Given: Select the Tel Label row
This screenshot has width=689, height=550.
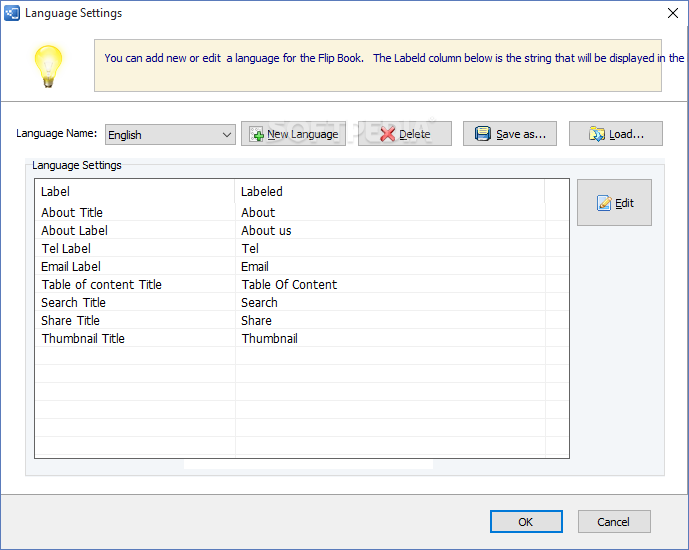Looking at the screenshot, I should point(302,249).
